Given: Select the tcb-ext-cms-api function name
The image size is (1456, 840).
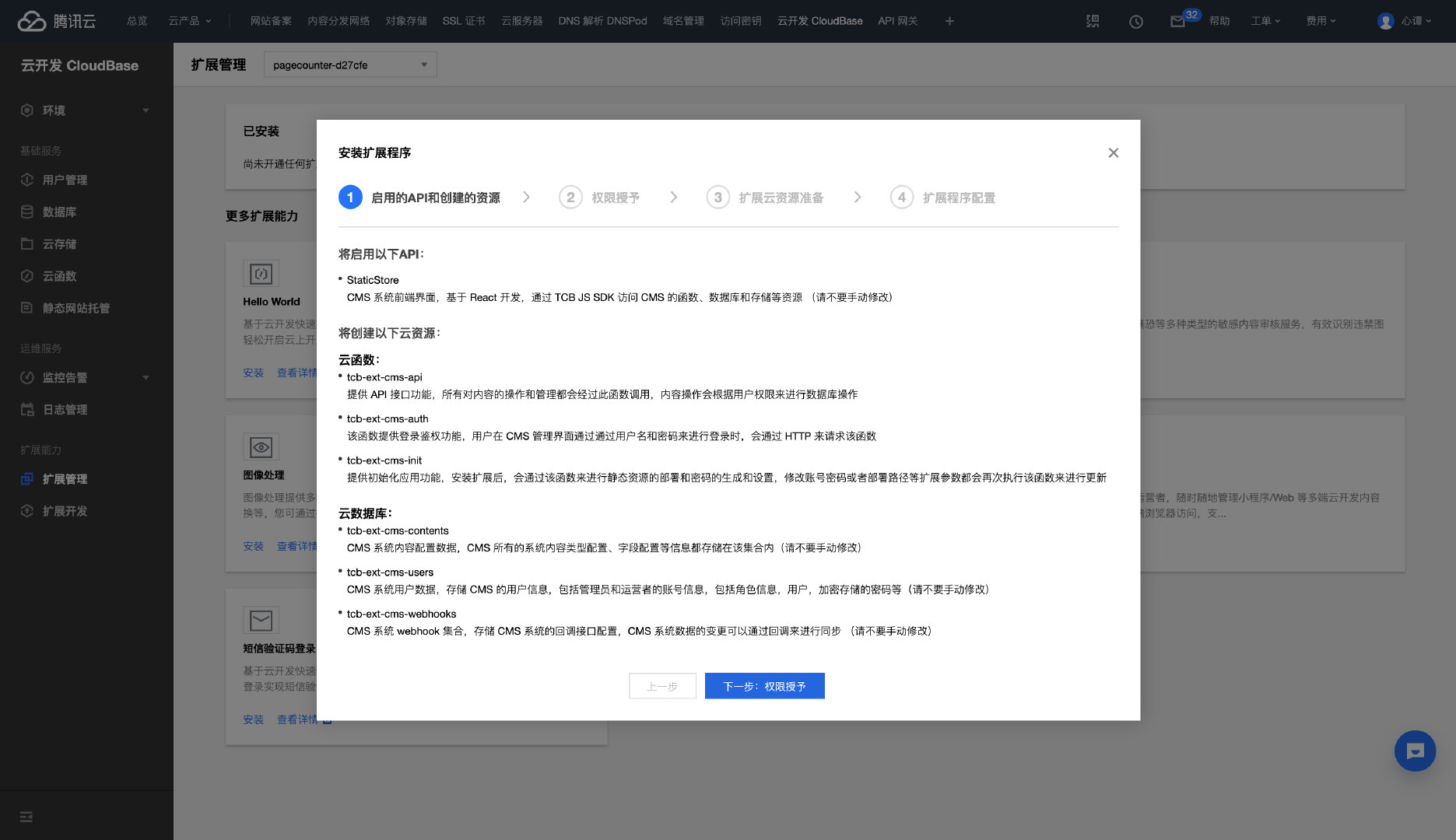Looking at the screenshot, I should pos(384,377).
